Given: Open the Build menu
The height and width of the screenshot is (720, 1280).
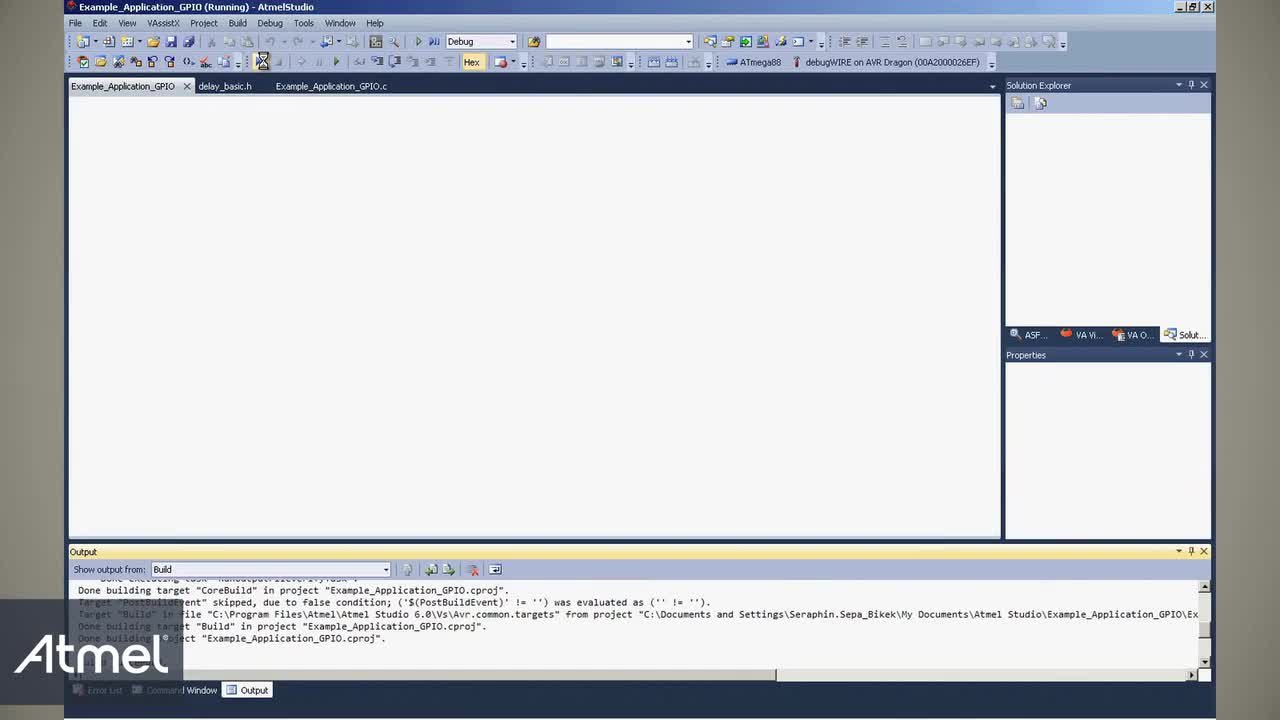Looking at the screenshot, I should pos(237,23).
